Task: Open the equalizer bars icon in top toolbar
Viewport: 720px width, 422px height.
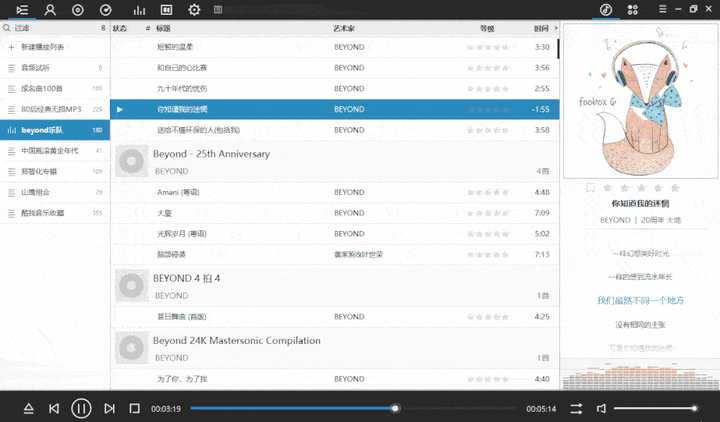Action: [139, 10]
